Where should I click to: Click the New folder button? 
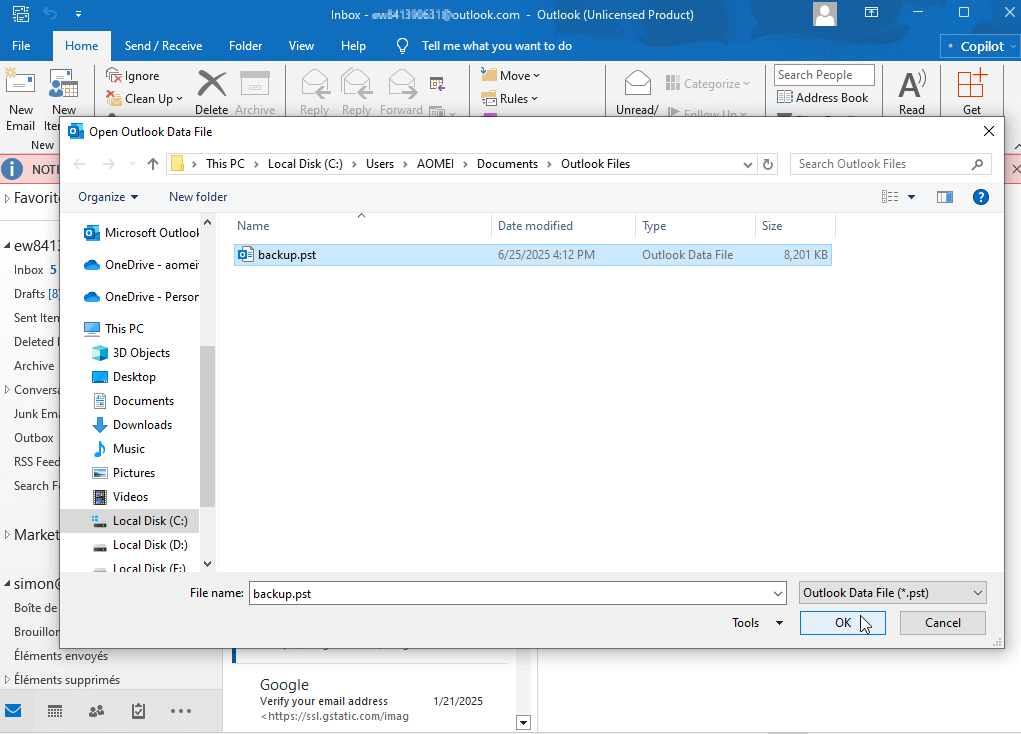198,197
